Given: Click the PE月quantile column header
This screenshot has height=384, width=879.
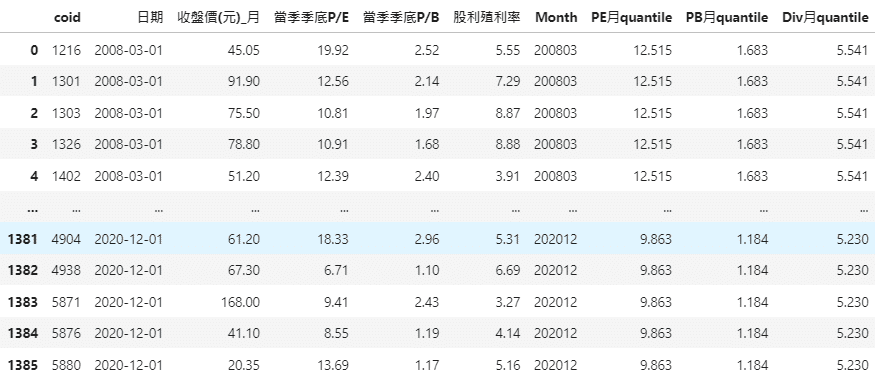Looking at the screenshot, I should click(x=631, y=17).
